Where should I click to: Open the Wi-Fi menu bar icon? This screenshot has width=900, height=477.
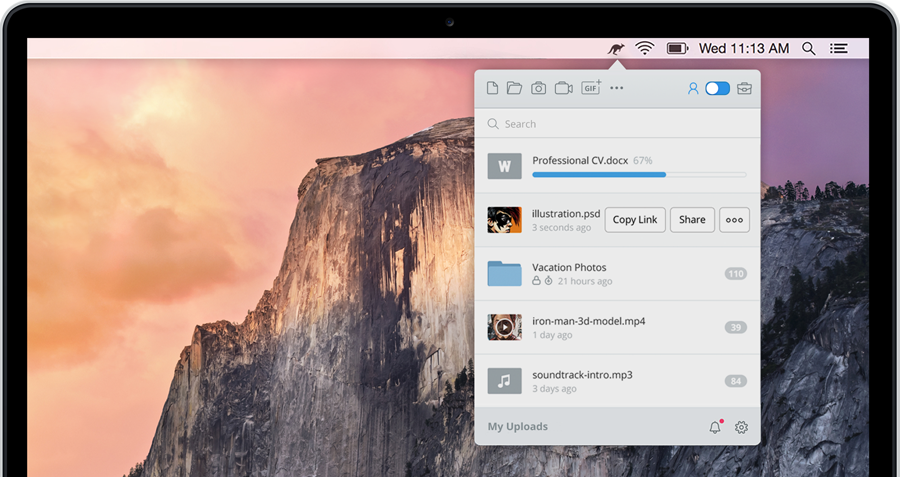tap(645, 48)
